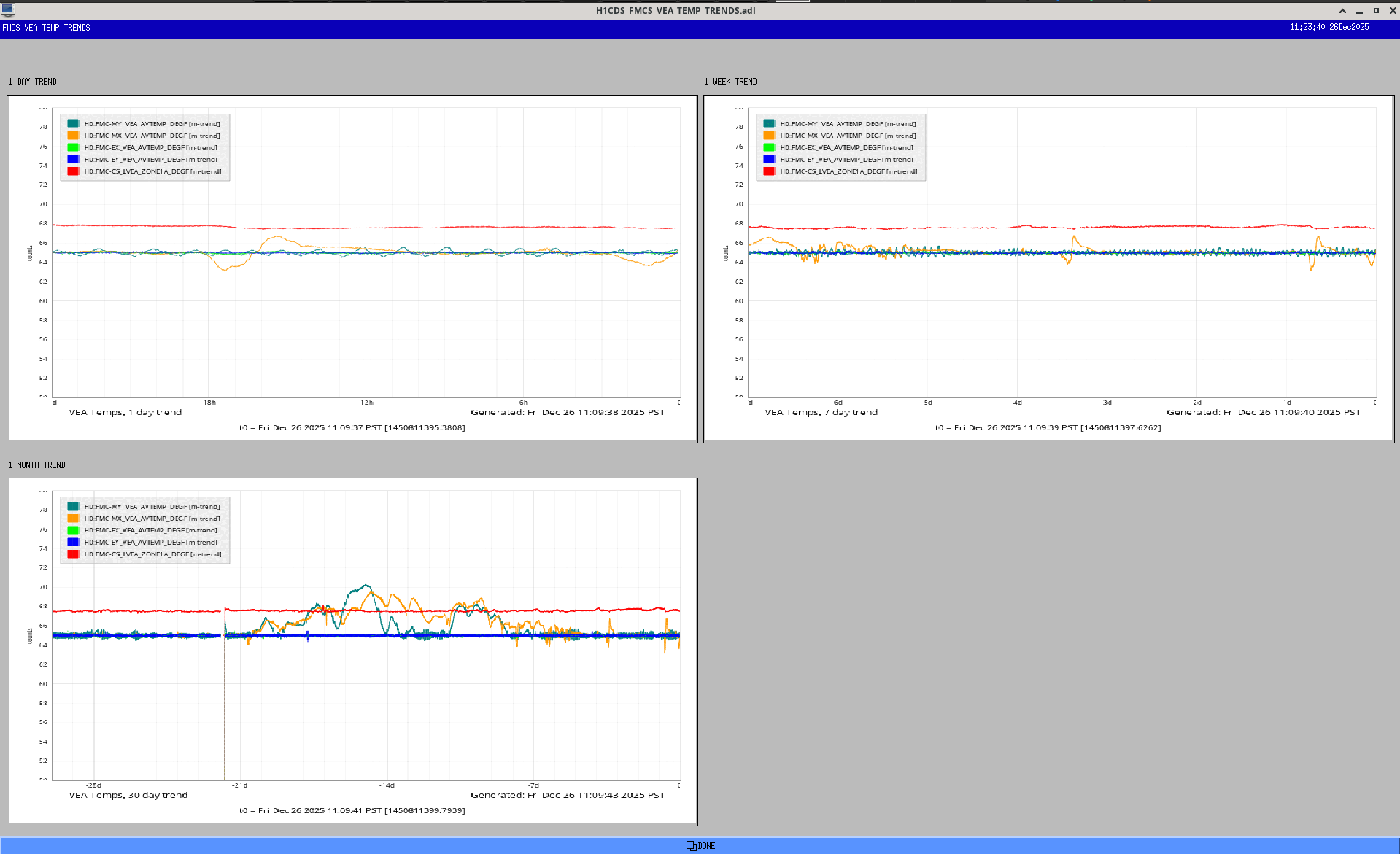The height and width of the screenshot is (854, 1400).
Task: Click the FMCS VEA TEMP TRENDS banner title
Action: pyautogui.click(x=46, y=28)
